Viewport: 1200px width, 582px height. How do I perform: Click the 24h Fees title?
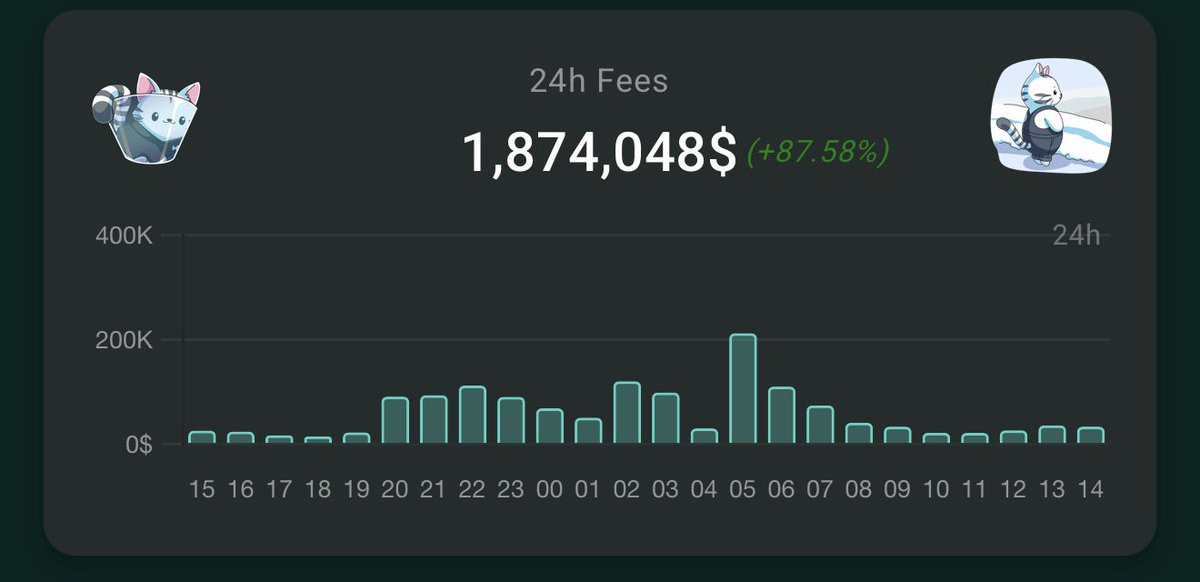click(x=599, y=81)
